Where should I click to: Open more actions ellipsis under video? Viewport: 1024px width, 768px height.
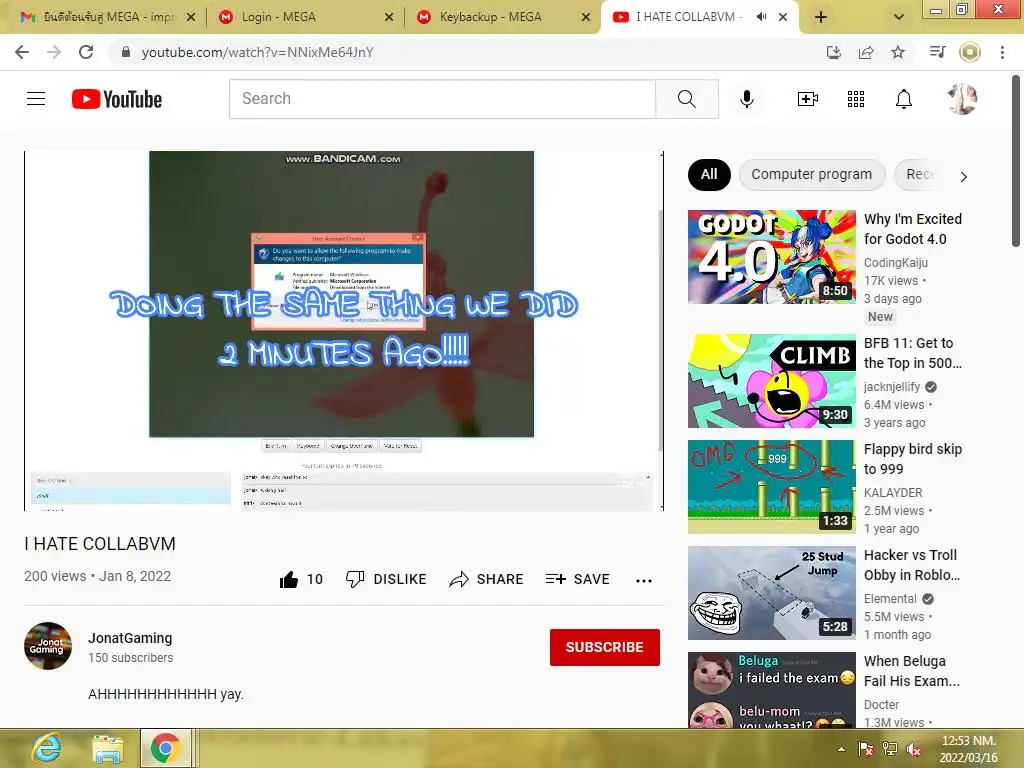(x=644, y=580)
